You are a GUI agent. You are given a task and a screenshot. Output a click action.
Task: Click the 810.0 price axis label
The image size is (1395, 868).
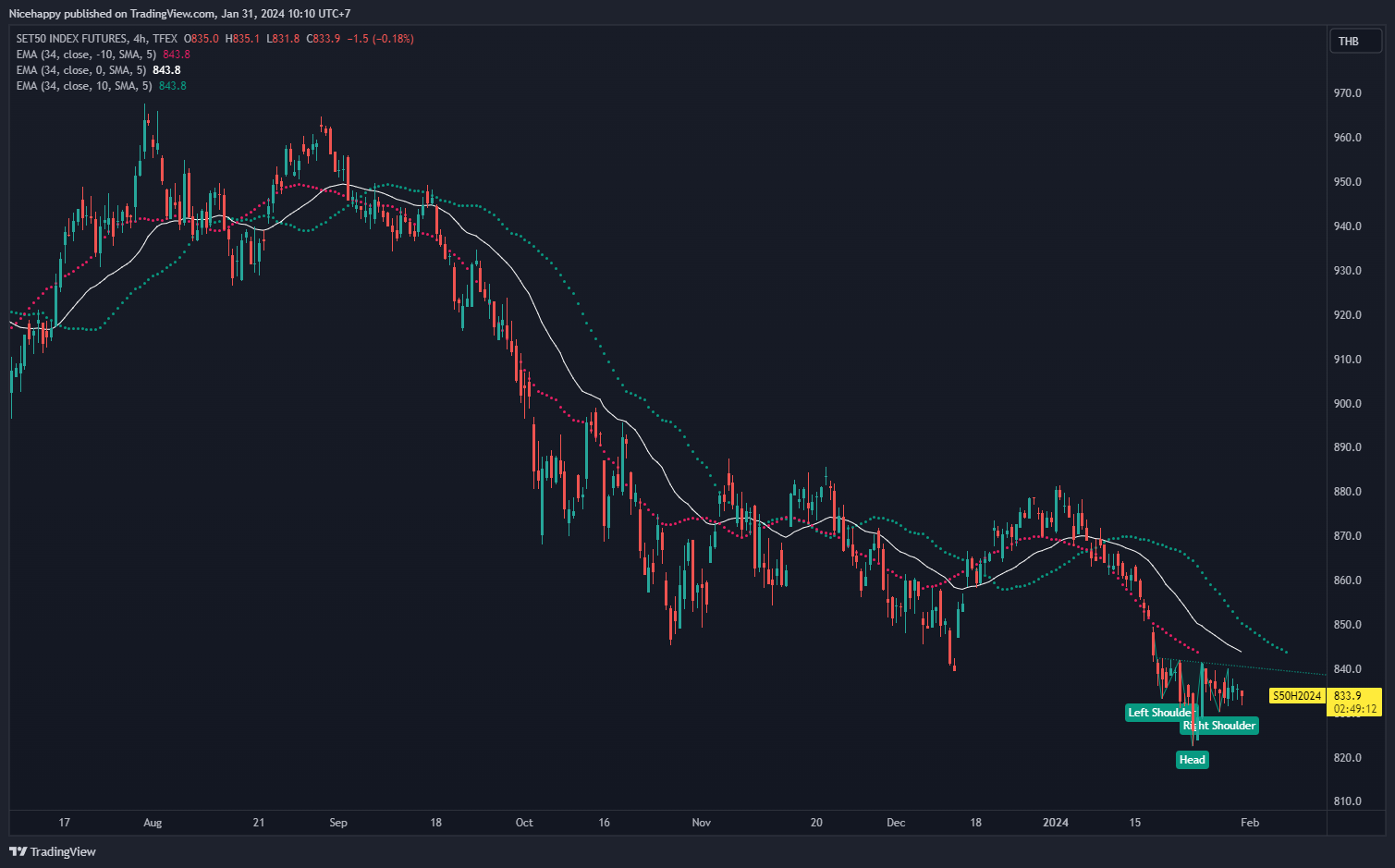click(1347, 801)
